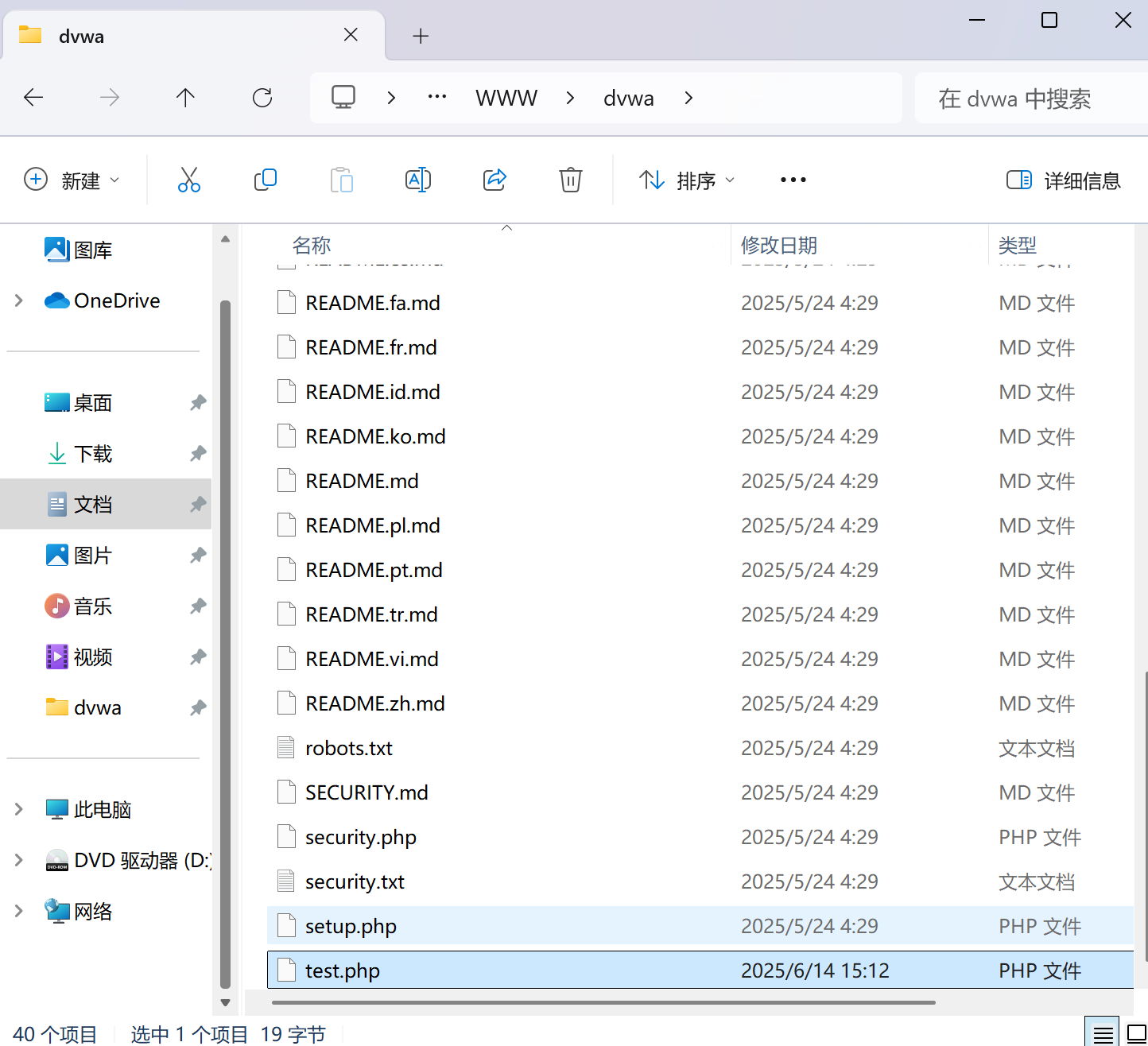Expand the 网络 tree node
The width and height of the screenshot is (1148, 1046).
click(19, 911)
